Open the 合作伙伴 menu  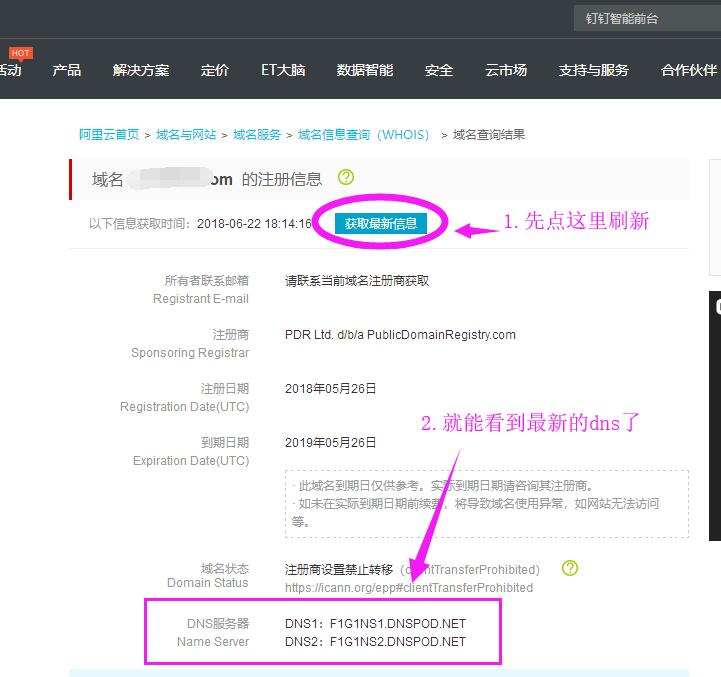(x=689, y=70)
